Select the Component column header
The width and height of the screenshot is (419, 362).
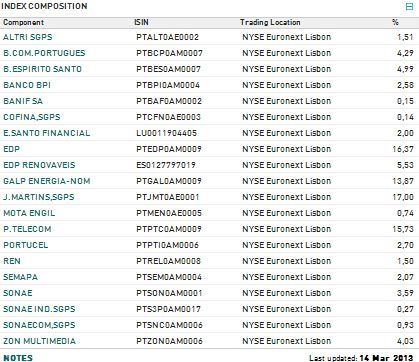click(x=23, y=22)
